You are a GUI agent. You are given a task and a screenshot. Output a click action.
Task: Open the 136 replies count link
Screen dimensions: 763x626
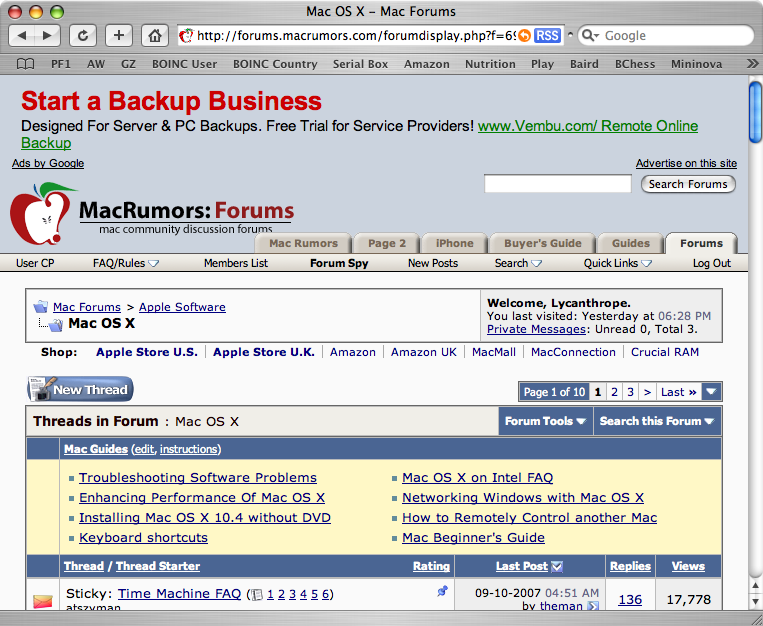(630, 600)
